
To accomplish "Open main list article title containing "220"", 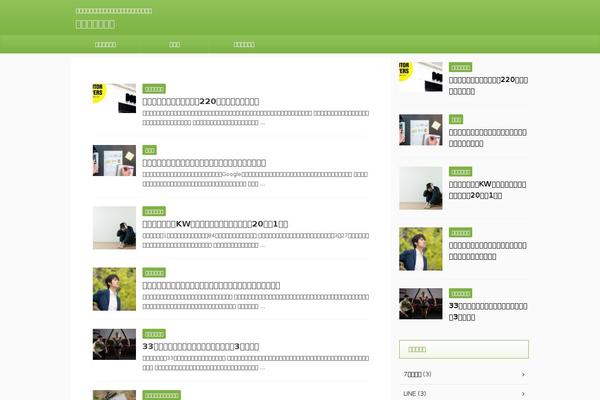I will 201,101.
